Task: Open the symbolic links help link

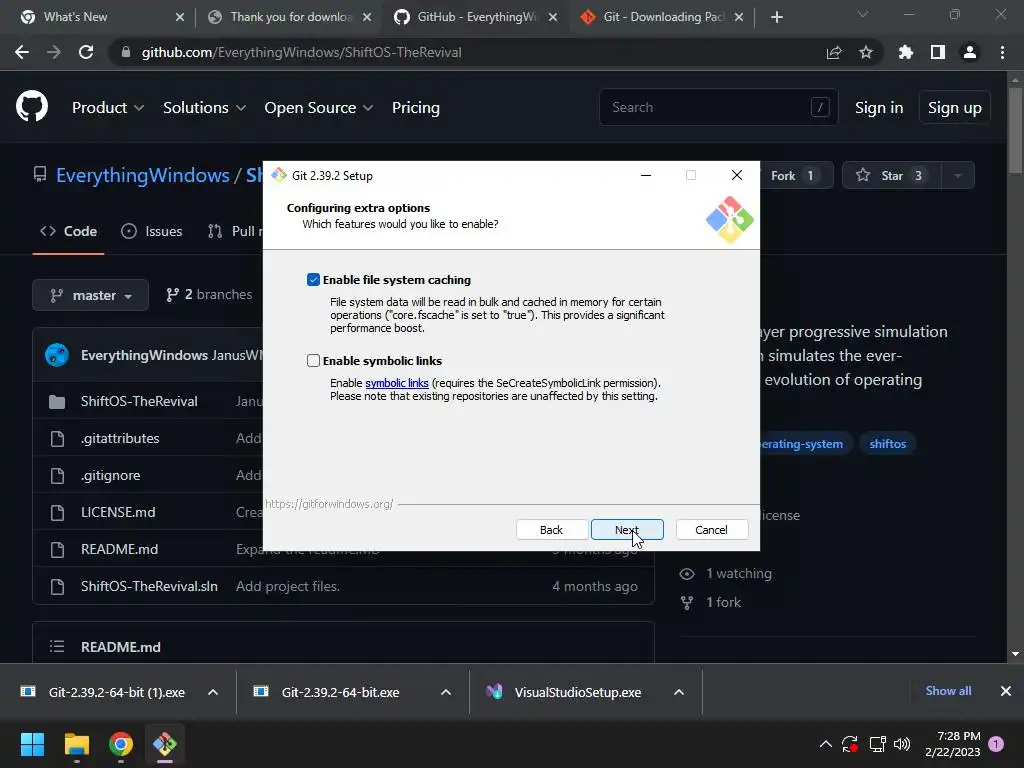Action: tap(396, 383)
